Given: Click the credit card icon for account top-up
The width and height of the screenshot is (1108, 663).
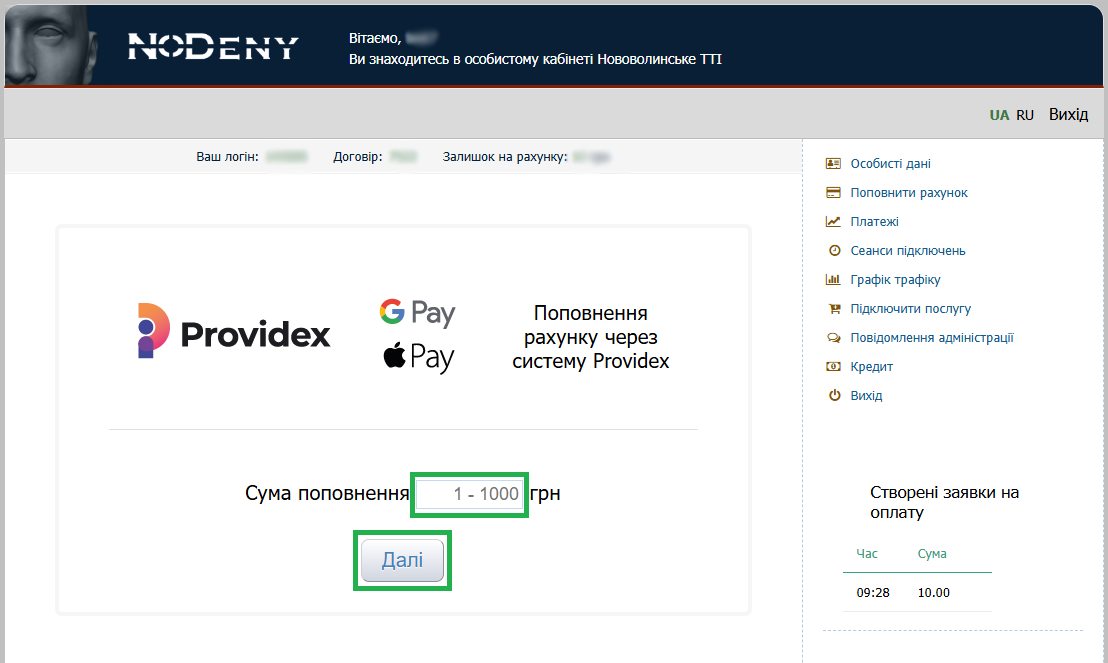Looking at the screenshot, I should click(x=833, y=192).
